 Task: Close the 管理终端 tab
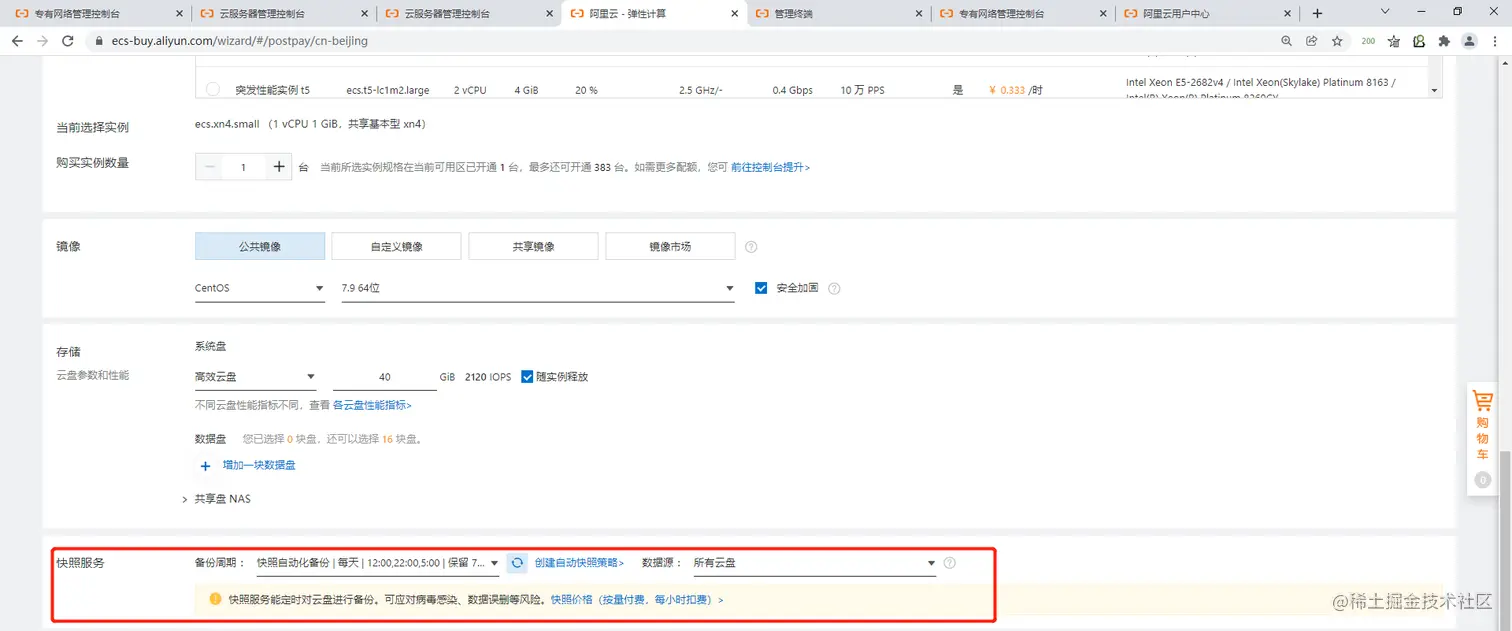tap(919, 14)
